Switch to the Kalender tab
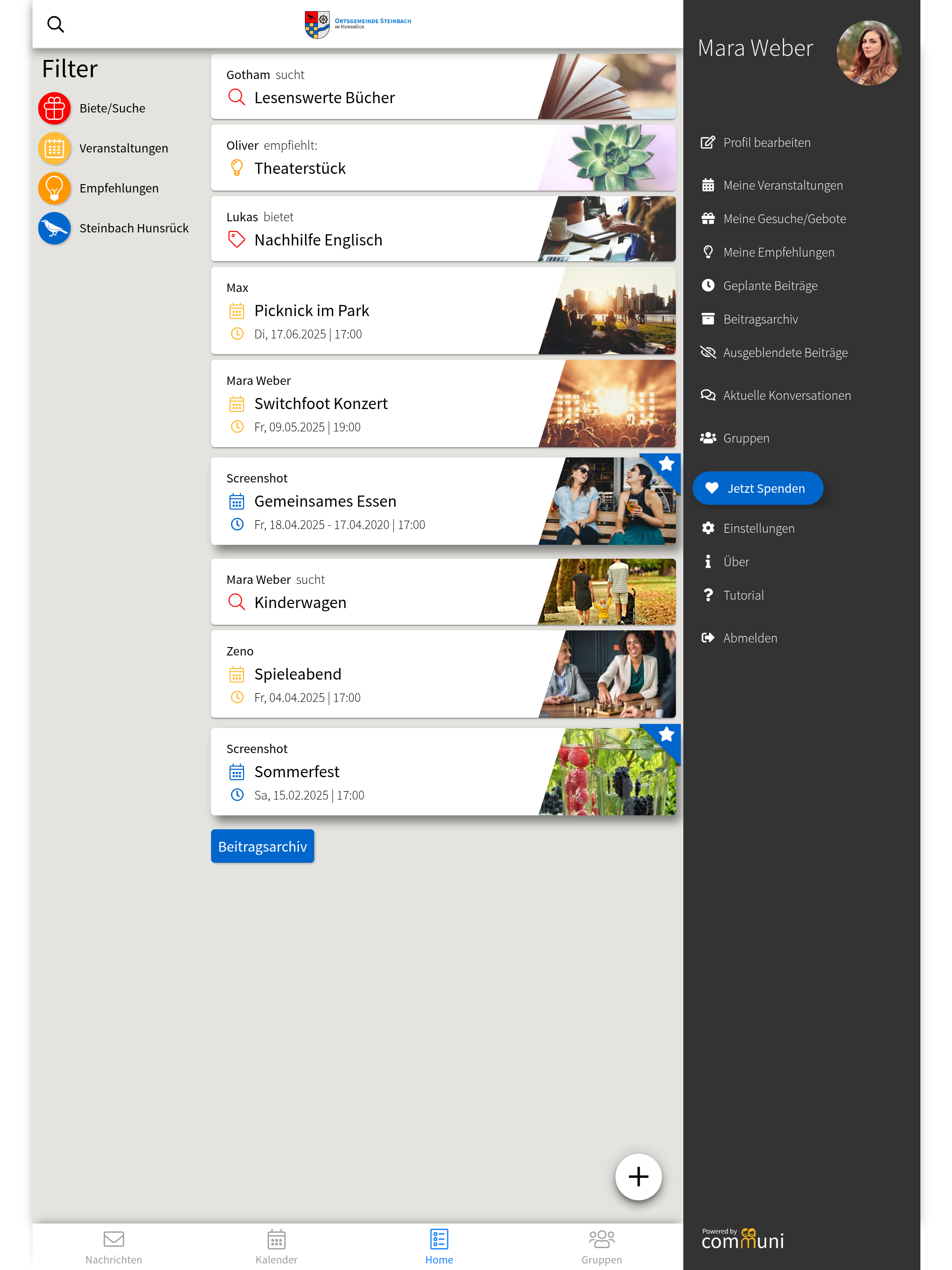This screenshot has width=952, height=1270. pos(277,1247)
